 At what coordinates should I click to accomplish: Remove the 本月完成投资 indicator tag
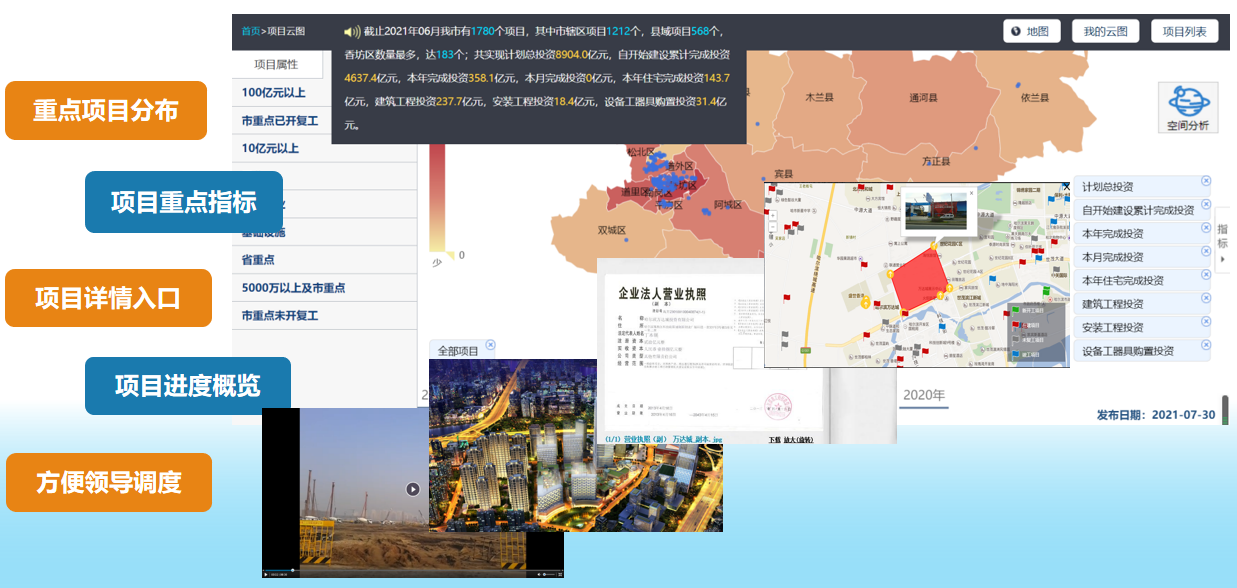pos(1205,251)
